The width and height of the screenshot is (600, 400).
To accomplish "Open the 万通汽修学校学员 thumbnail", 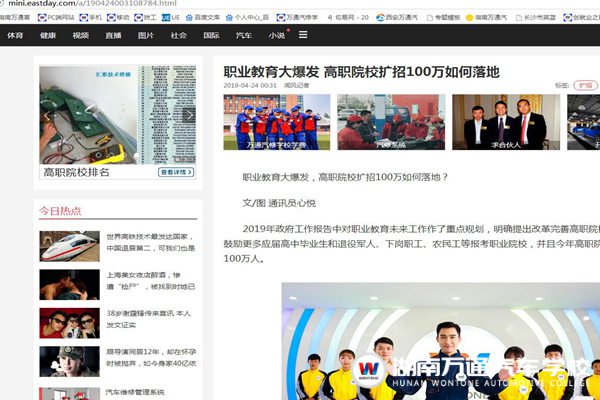I will coord(277,122).
